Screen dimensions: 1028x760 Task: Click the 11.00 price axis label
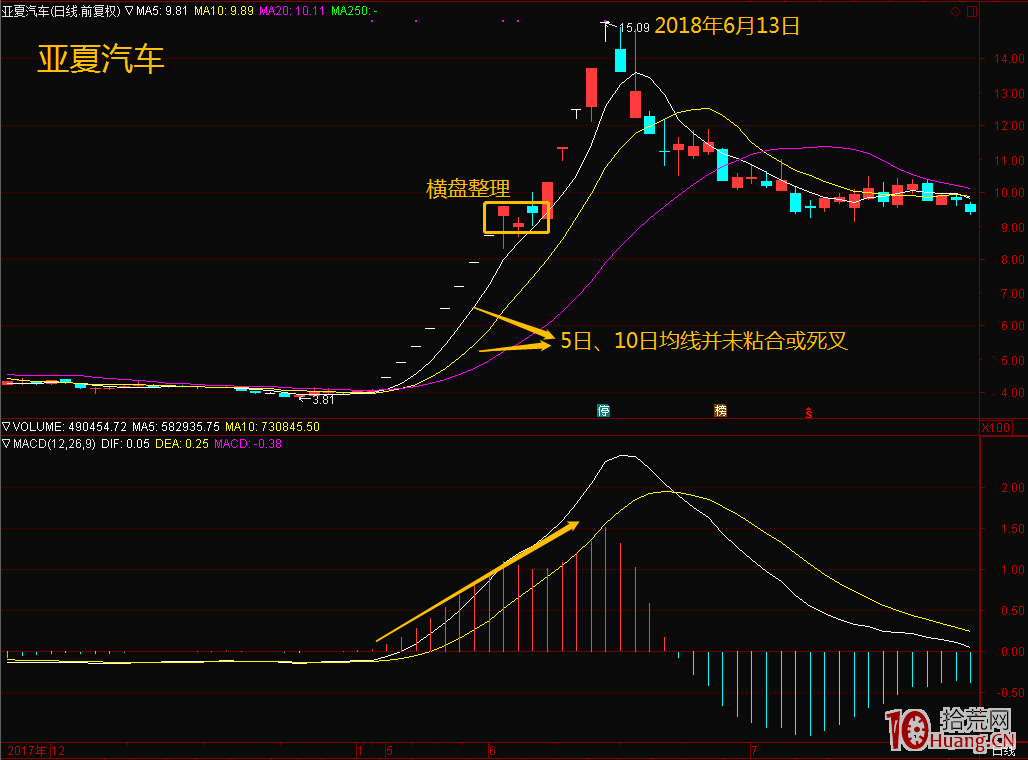(x=1009, y=161)
